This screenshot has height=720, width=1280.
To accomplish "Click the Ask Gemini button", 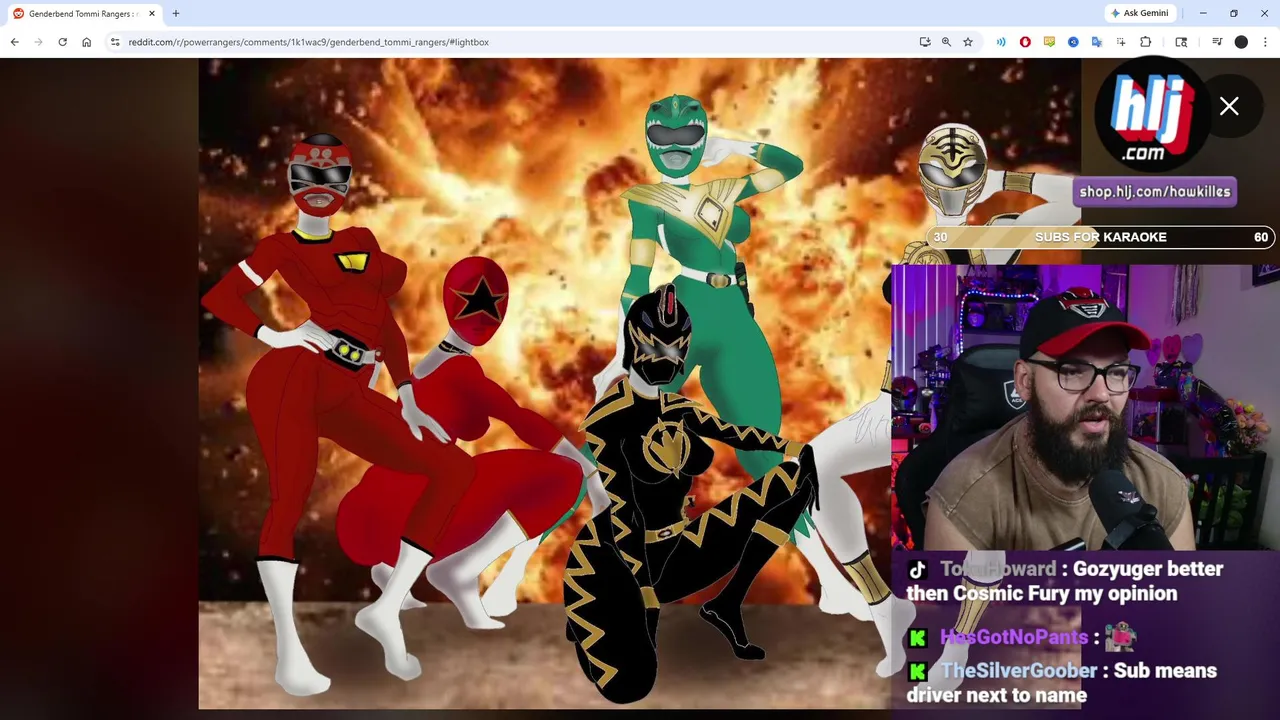I will (1139, 13).
